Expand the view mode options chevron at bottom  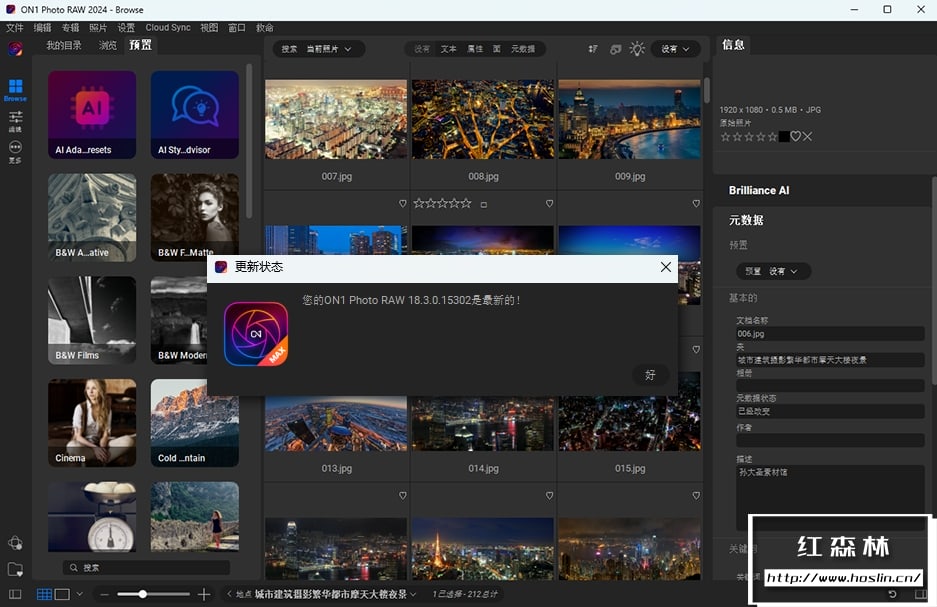tap(80, 594)
